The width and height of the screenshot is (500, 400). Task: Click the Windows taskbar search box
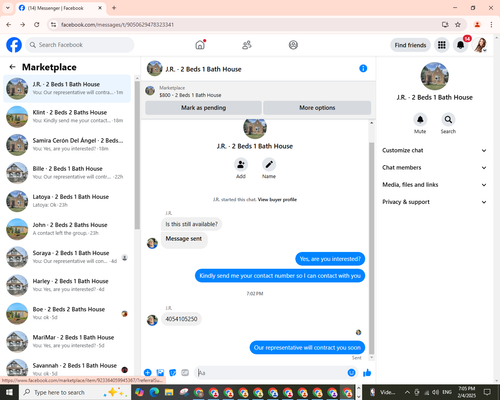pos(75,392)
